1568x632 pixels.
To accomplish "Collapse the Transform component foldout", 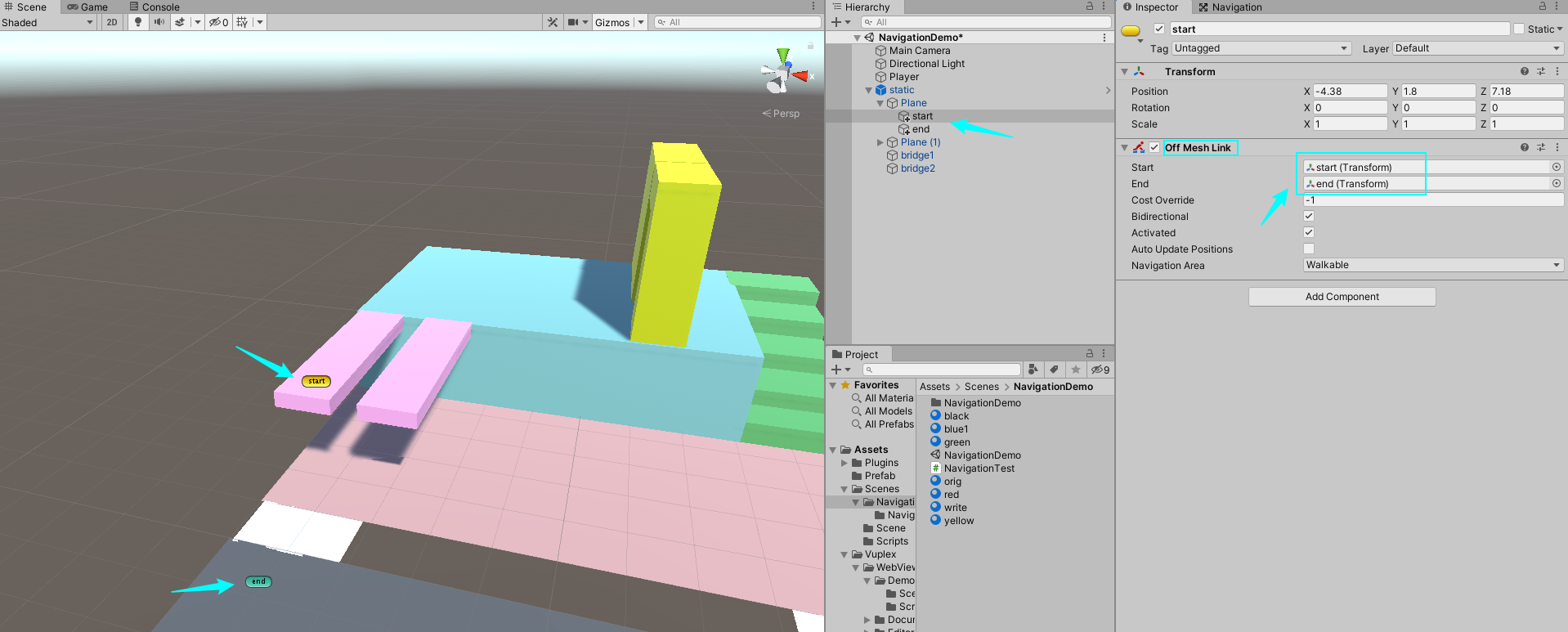I will click(x=1125, y=71).
